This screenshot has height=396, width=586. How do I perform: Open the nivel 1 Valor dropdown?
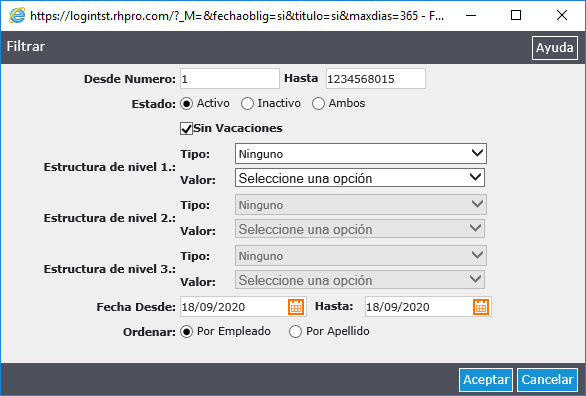360,178
